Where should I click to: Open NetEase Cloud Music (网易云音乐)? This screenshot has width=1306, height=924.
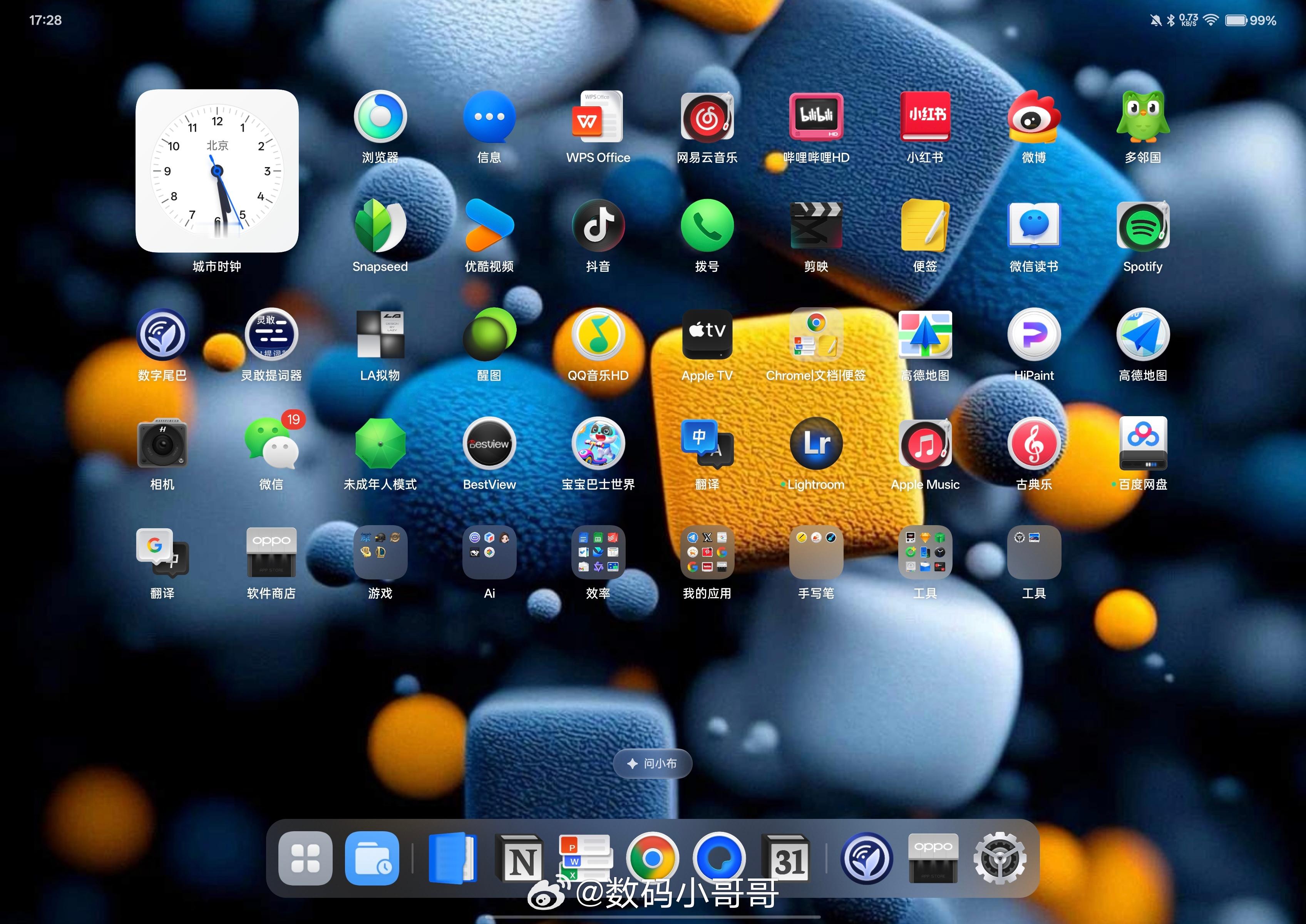click(707, 117)
